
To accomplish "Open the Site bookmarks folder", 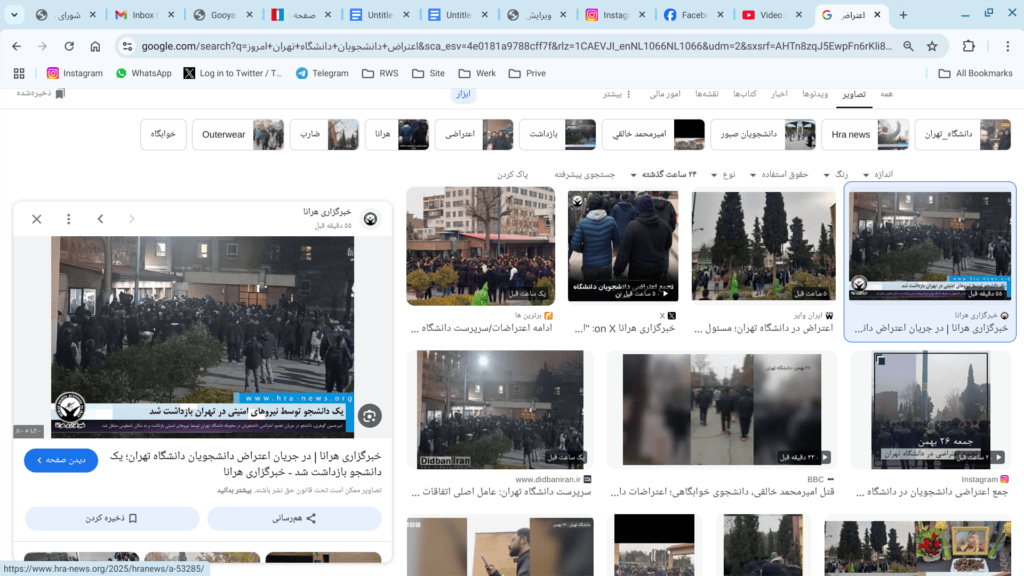I will [x=428, y=73].
